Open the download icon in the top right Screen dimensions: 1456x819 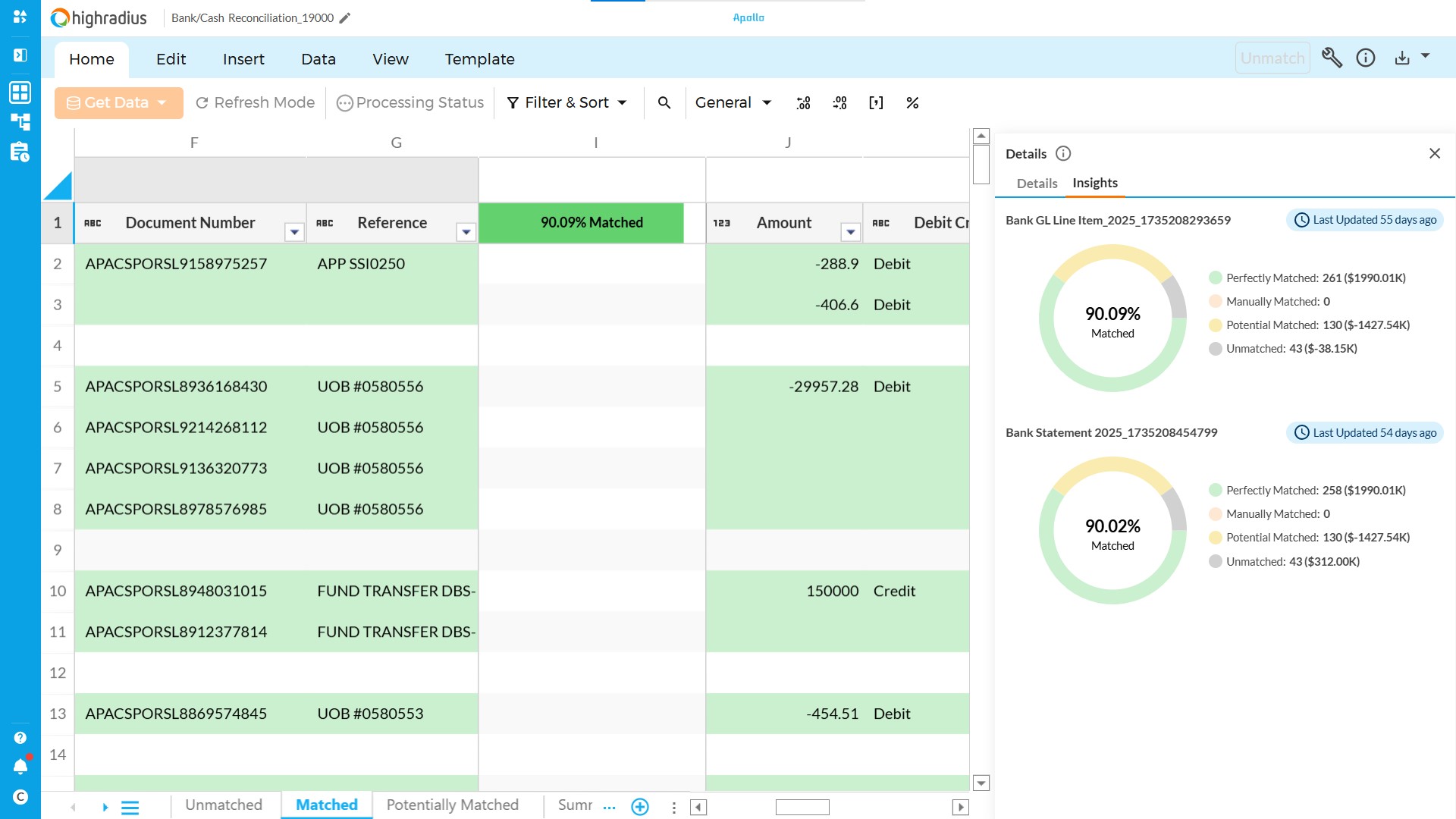1402,57
